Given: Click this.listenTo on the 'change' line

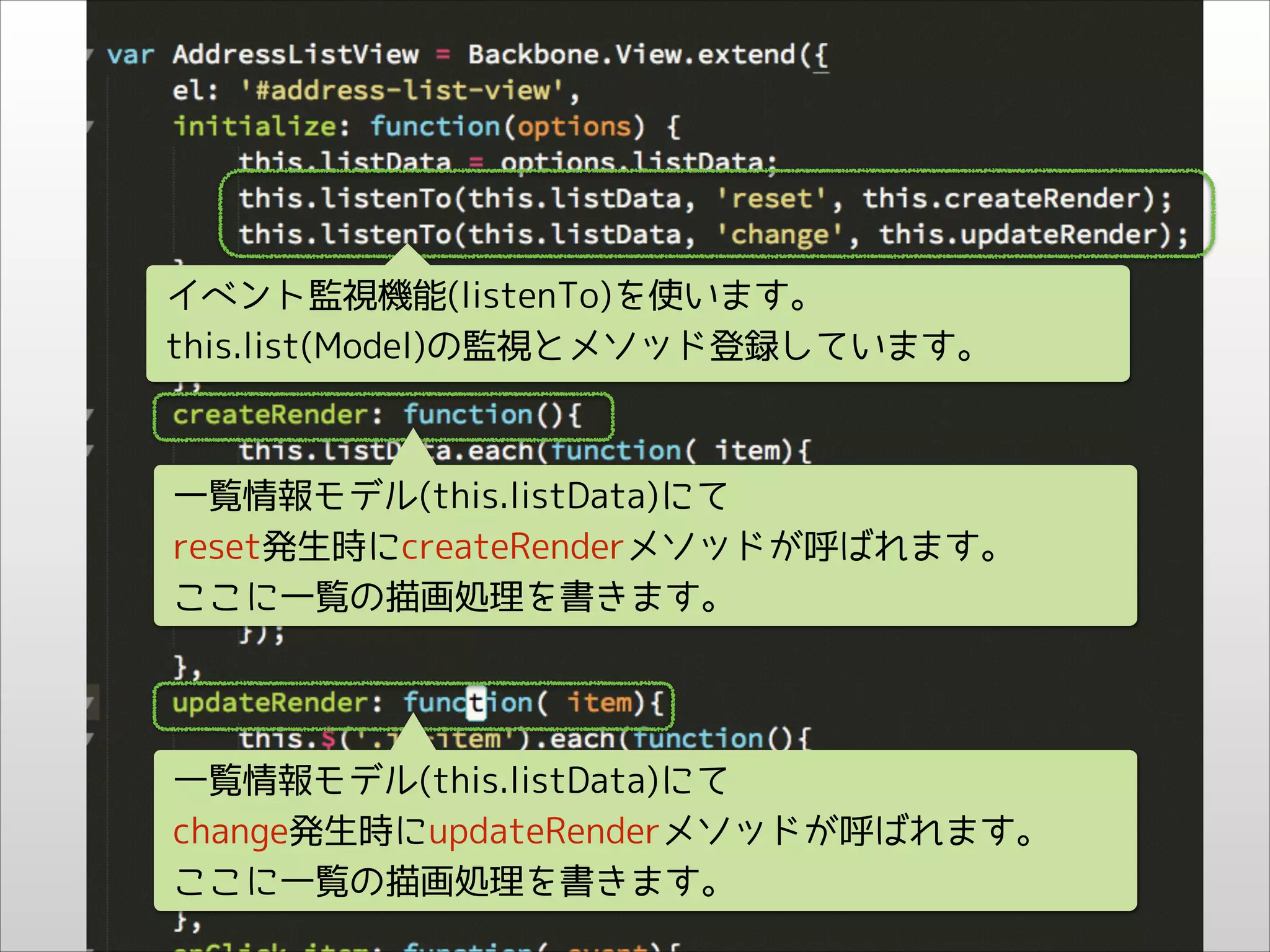Looking at the screenshot, I should click(x=345, y=235).
